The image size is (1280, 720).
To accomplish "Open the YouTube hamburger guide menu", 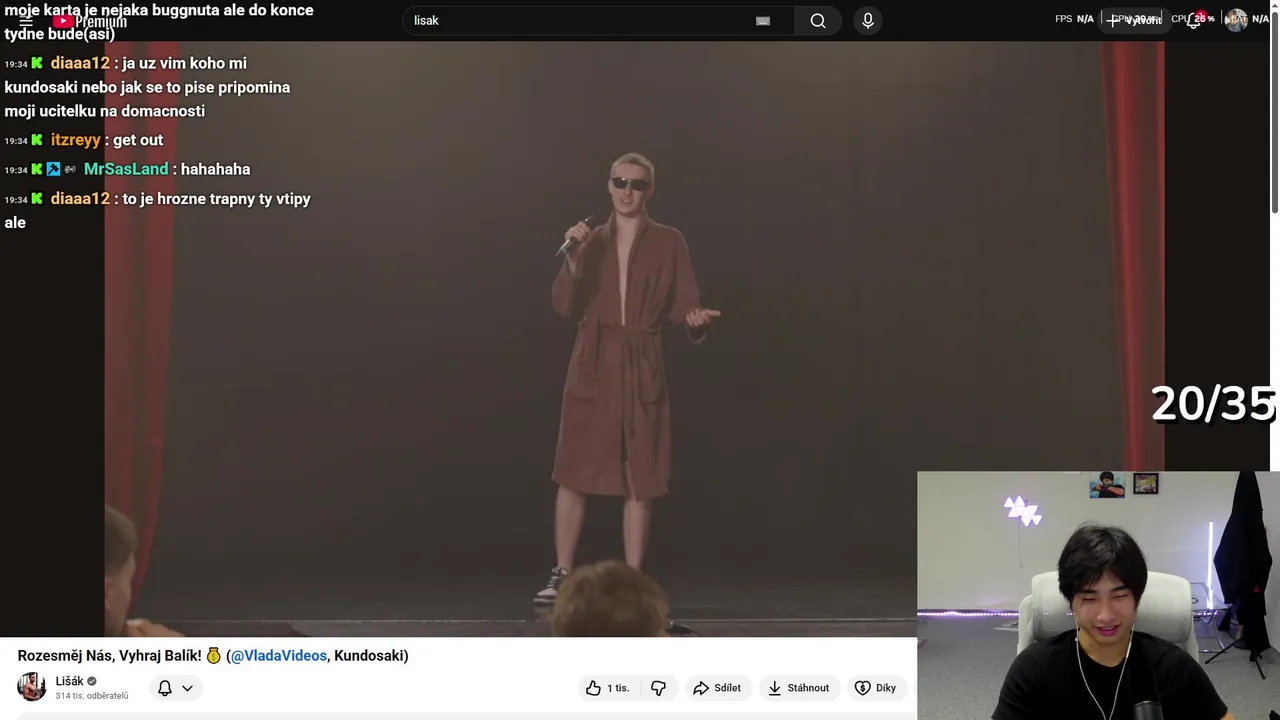I will pos(26,21).
